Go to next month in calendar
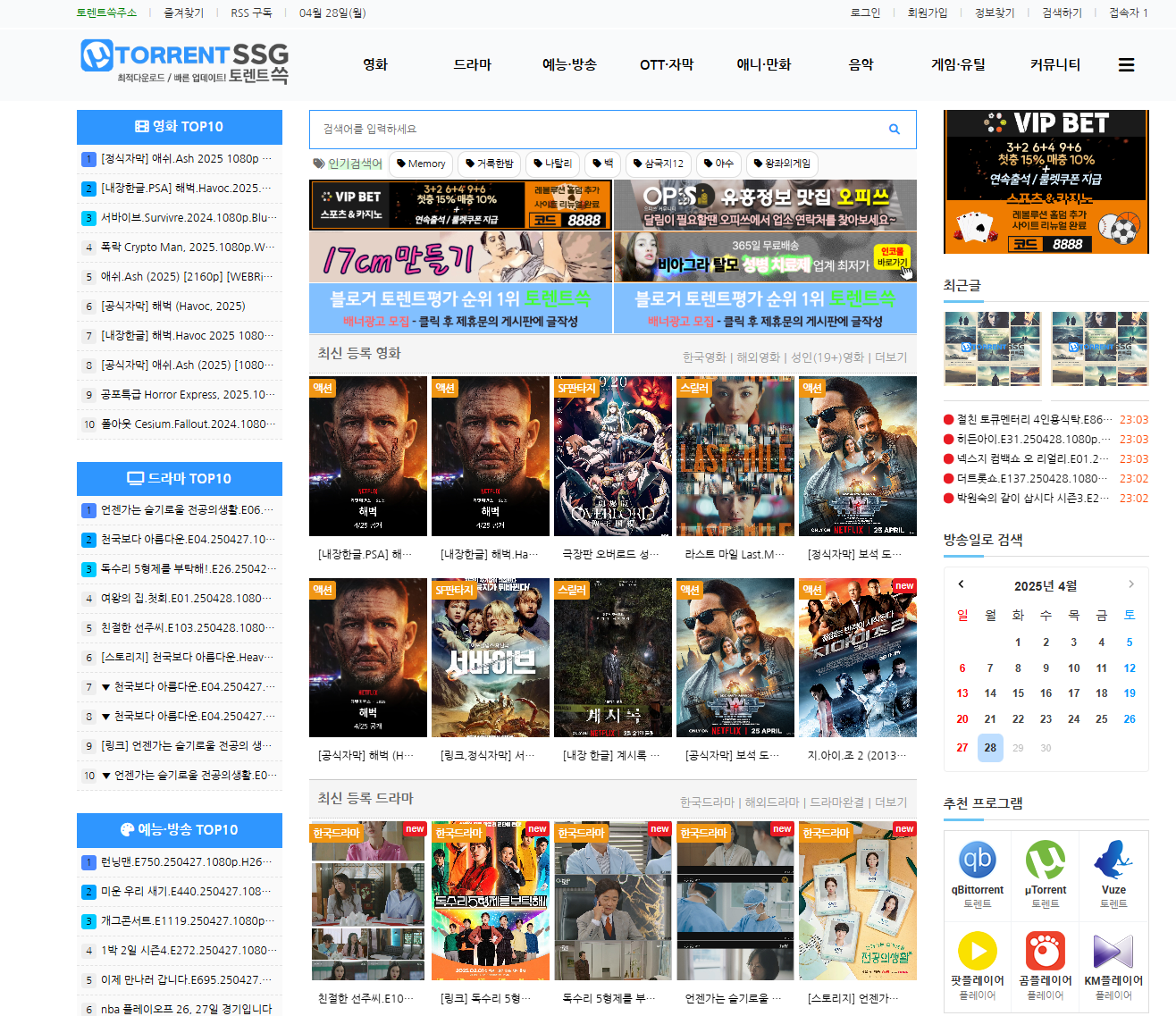 coord(1130,584)
